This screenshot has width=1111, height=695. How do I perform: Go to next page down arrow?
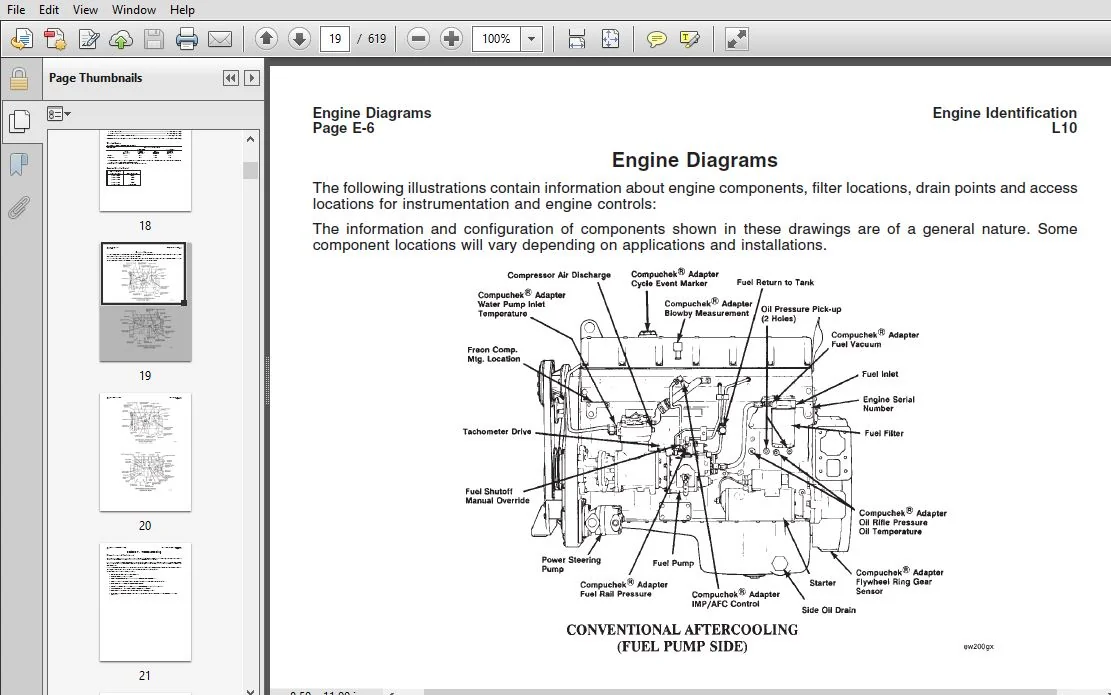299,39
